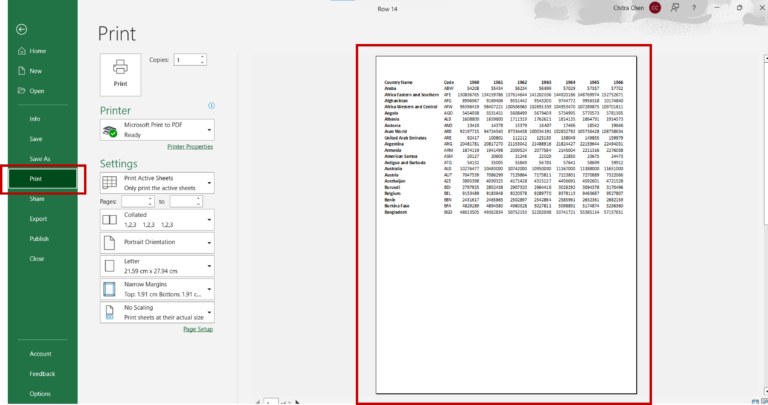Open the Collated dropdown
The height and width of the screenshot is (405, 768).
coord(157,220)
